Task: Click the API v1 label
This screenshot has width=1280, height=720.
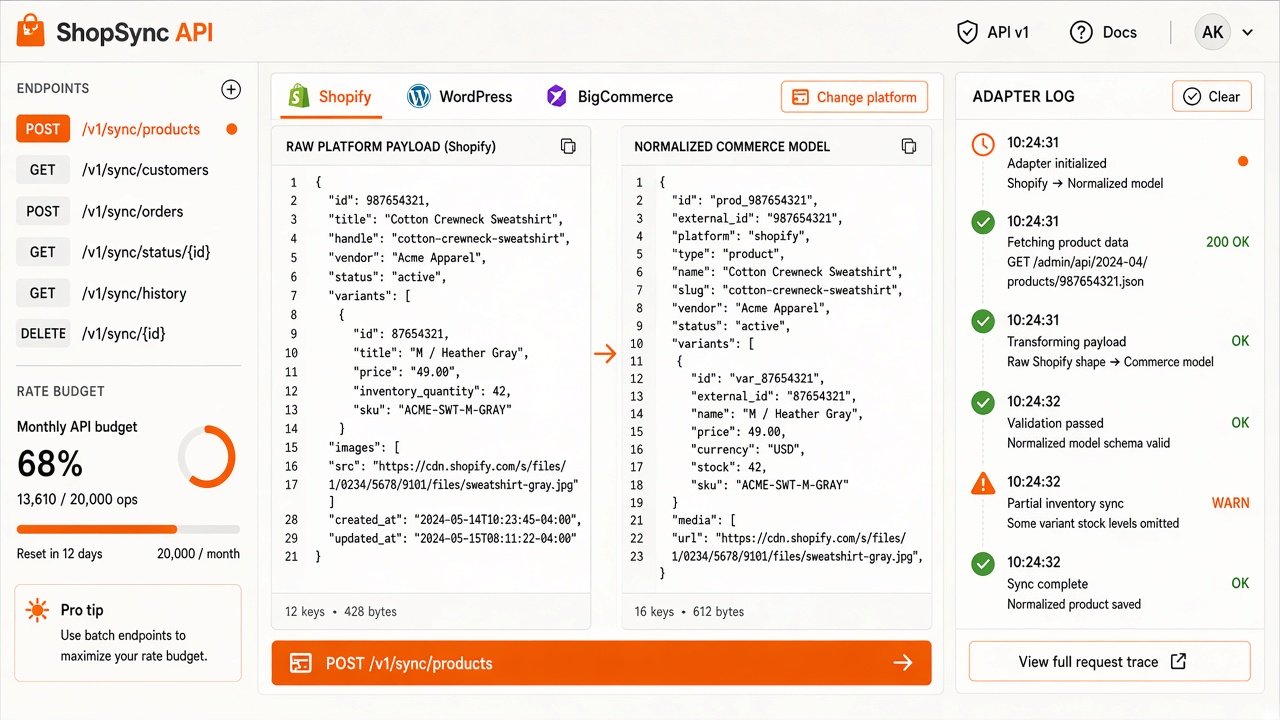Action: coord(1008,32)
